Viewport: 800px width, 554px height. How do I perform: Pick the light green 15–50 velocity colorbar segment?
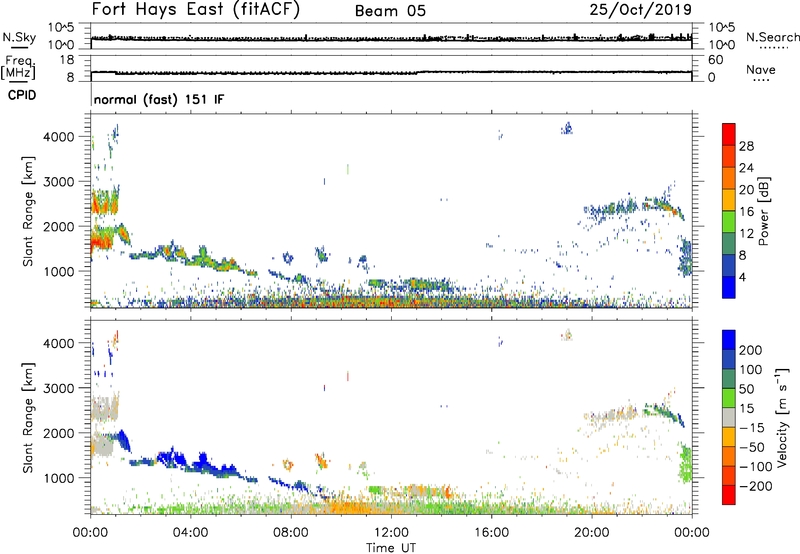point(729,398)
